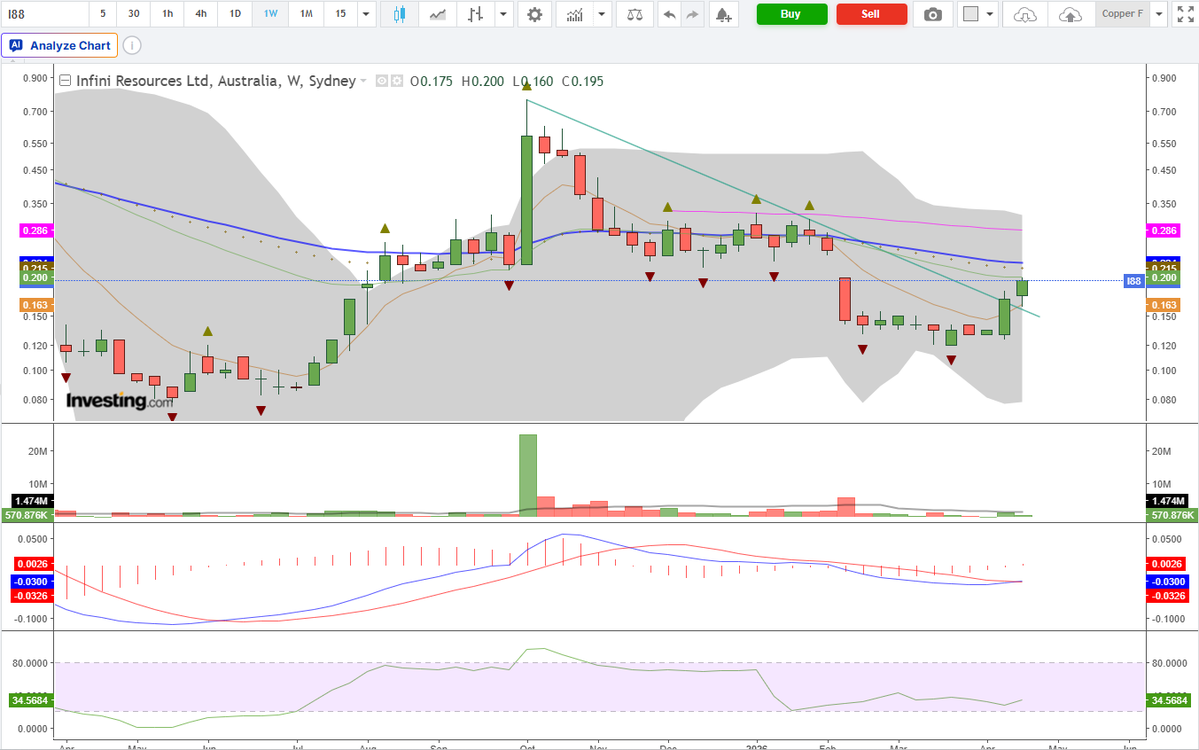
Task: Create an alert with the bell icon
Action: (723, 14)
